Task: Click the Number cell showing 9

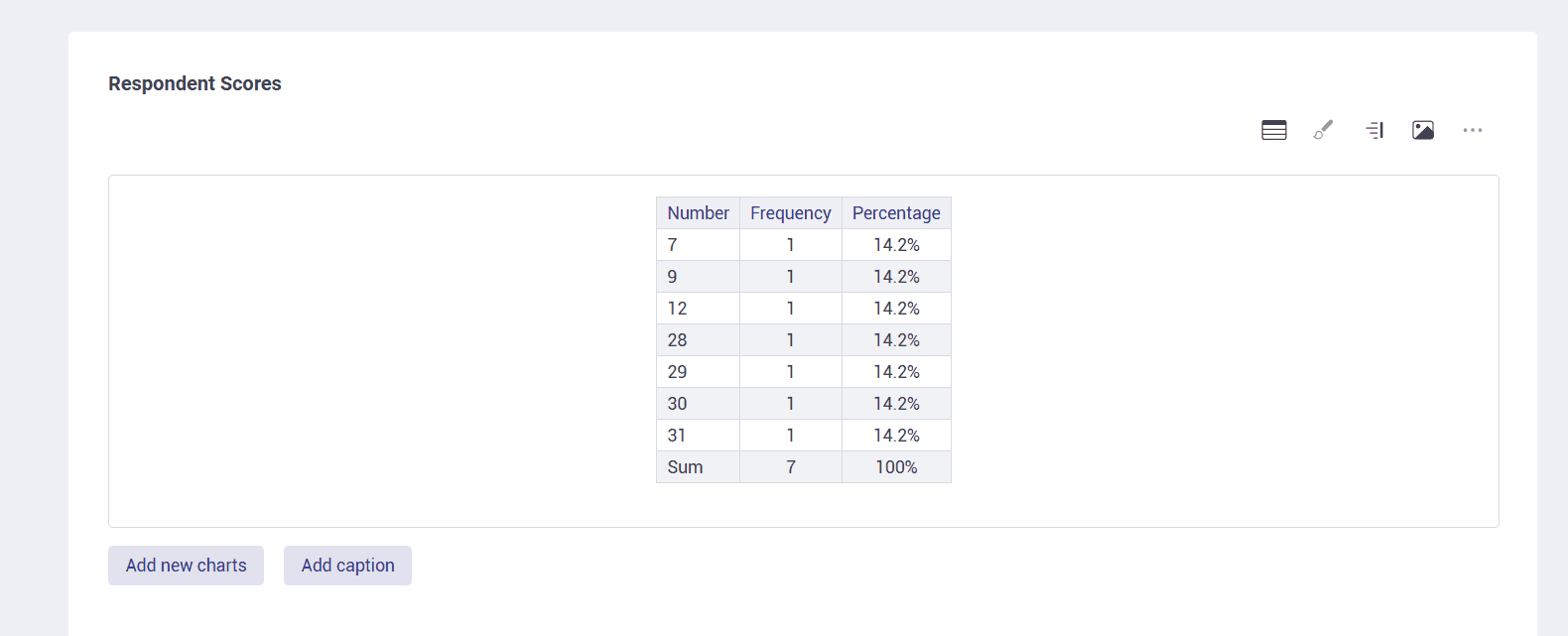Action: [x=698, y=277]
